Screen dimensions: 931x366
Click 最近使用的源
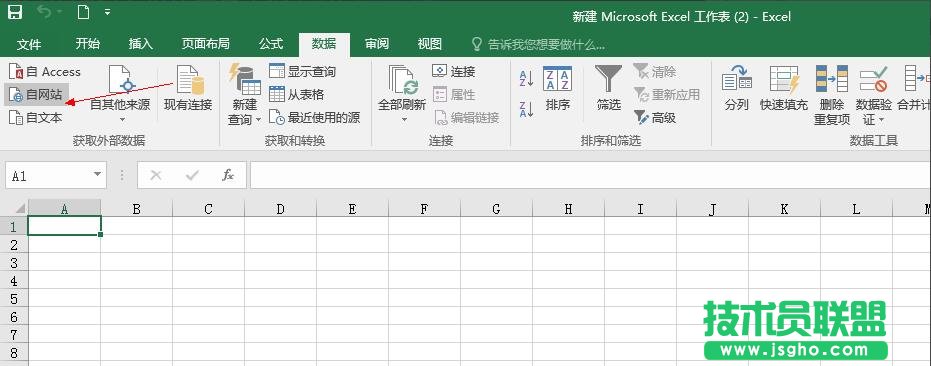314,118
